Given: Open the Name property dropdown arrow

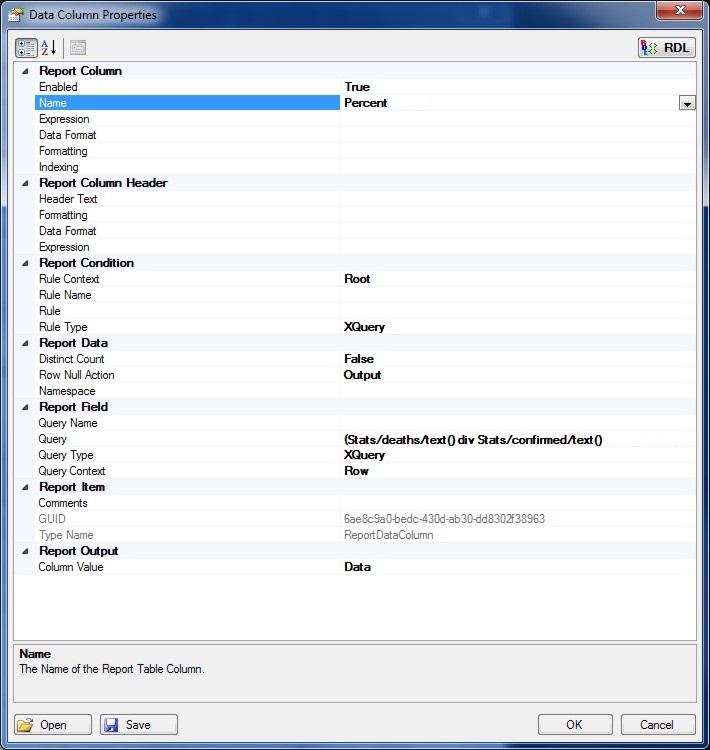Looking at the screenshot, I should [687, 103].
